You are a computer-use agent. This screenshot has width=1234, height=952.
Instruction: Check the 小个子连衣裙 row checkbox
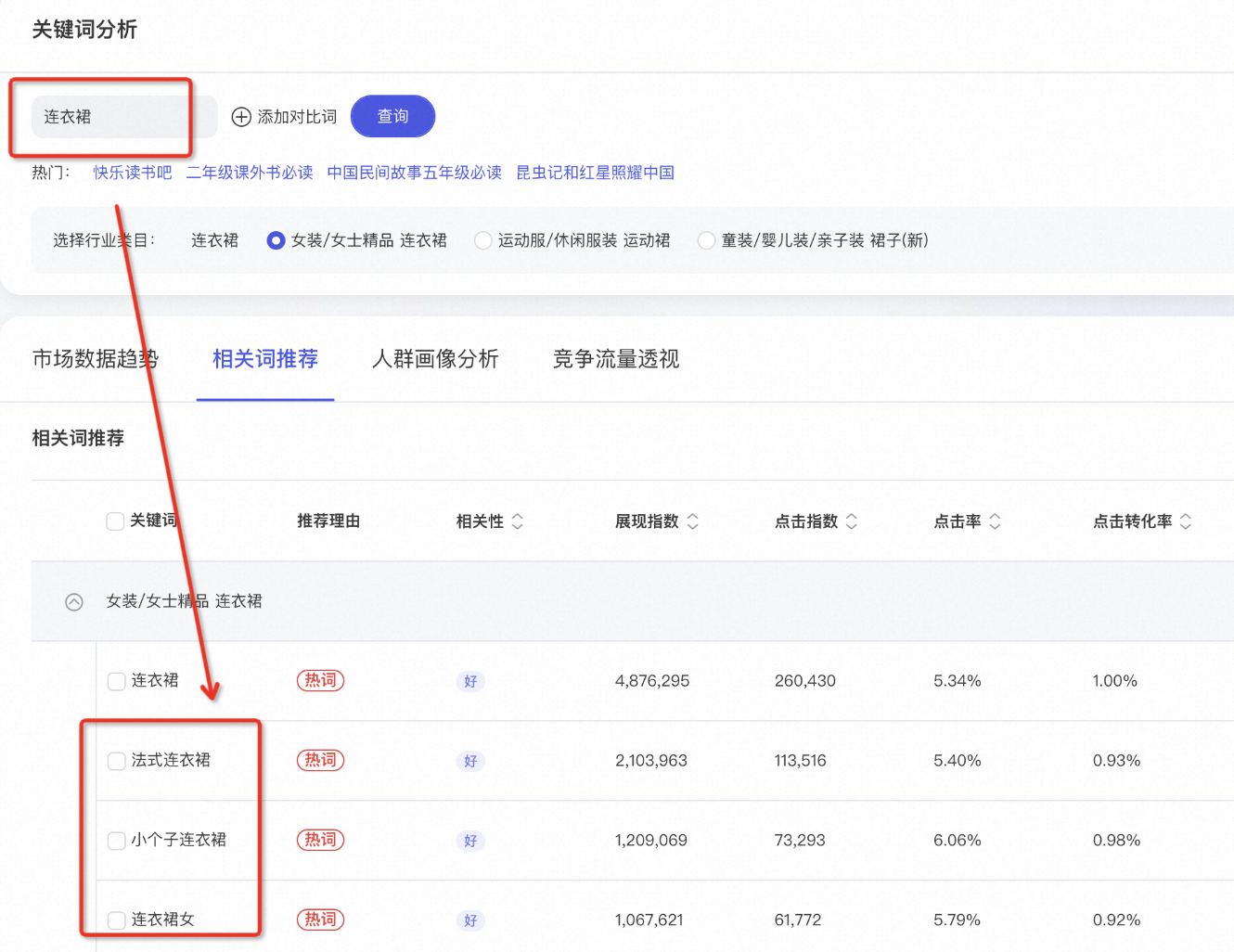click(x=117, y=841)
